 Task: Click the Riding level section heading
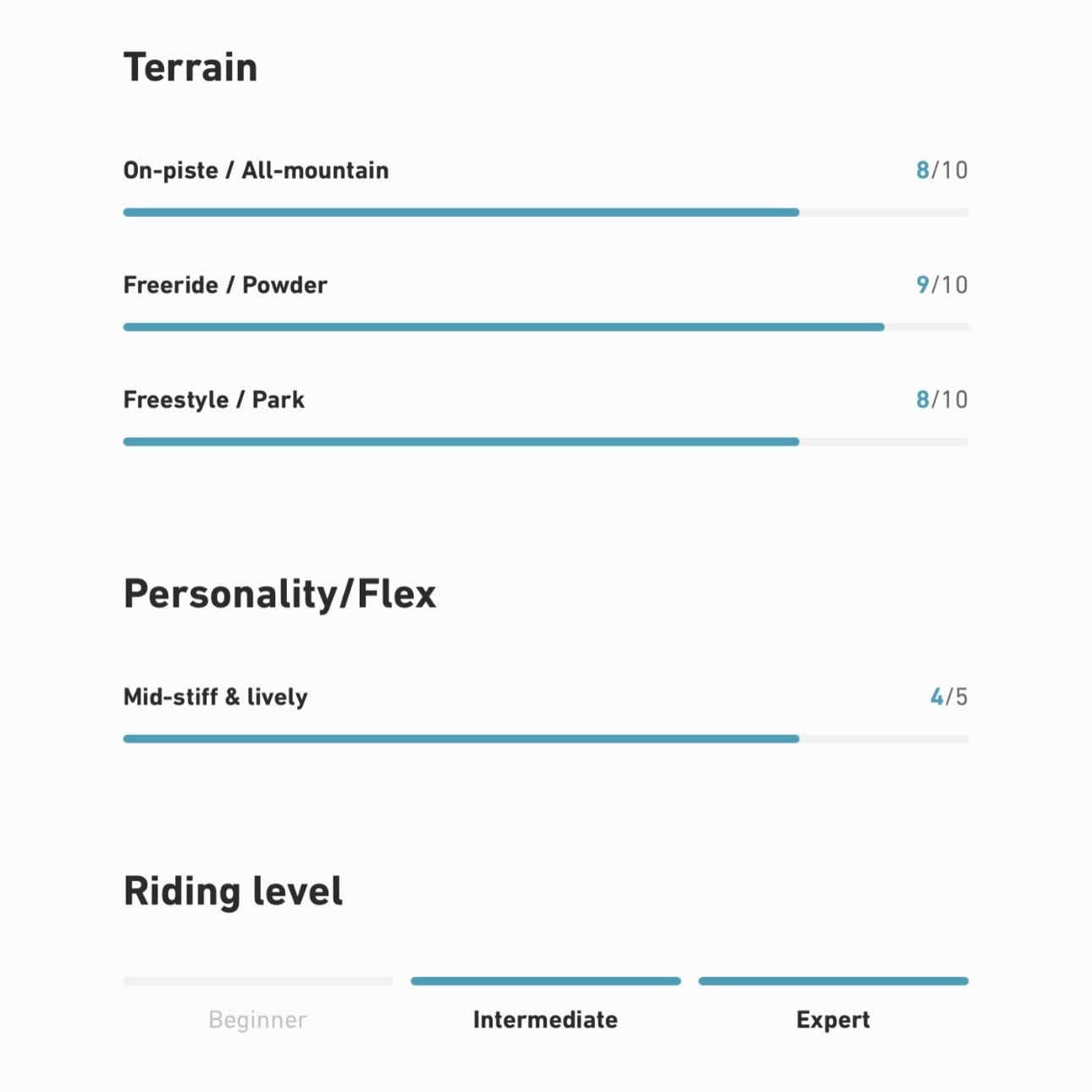tap(233, 891)
